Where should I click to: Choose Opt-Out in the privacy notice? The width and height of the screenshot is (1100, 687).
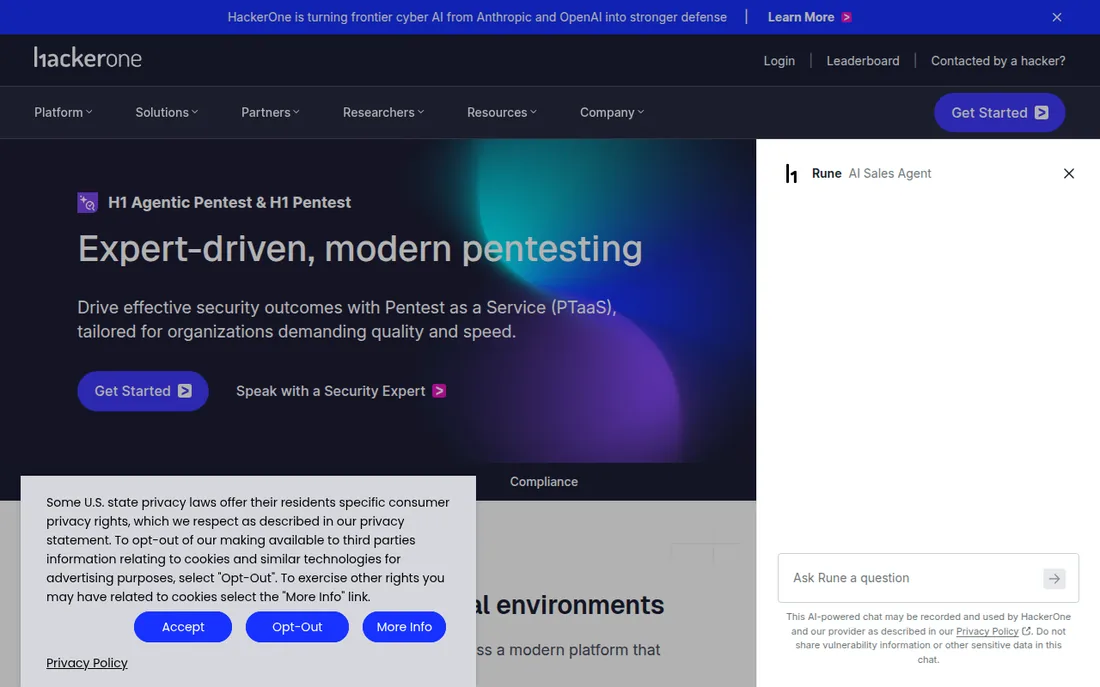297,627
